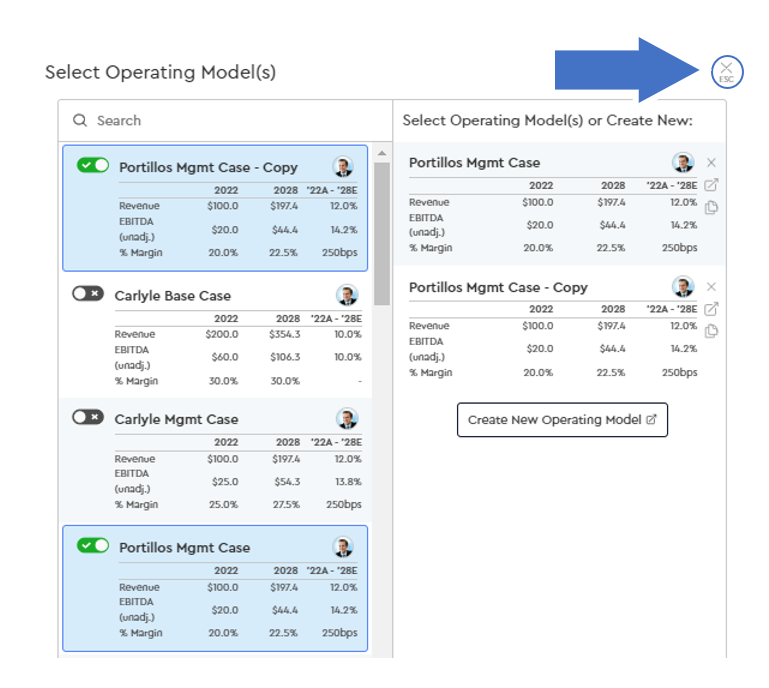The height and width of the screenshot is (688, 769).
Task: Duplicate selected Portillos Mgmt Case - Copy model
Action: pos(711,331)
